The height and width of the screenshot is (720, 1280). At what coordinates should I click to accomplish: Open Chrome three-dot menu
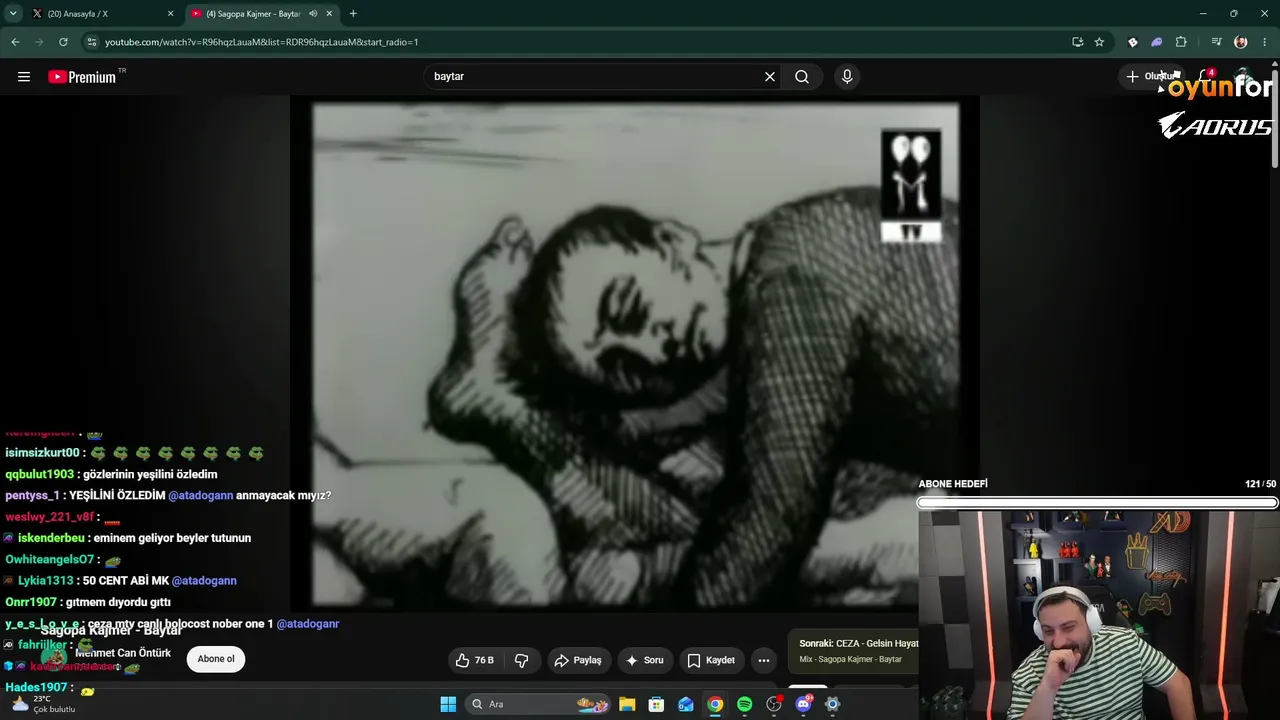click(x=1265, y=42)
